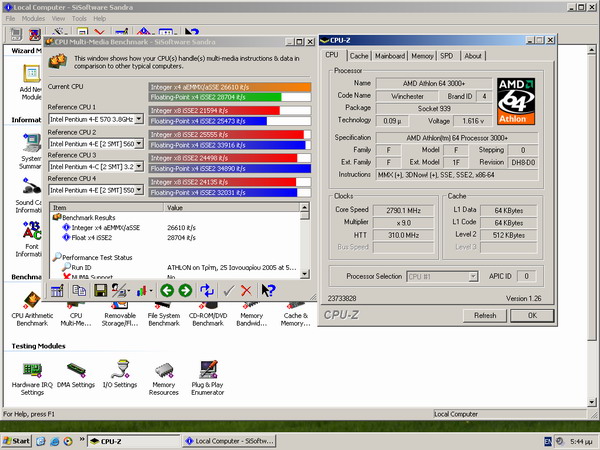Click scroll-down arrow of Sandra main window
The width and height of the screenshot is (600, 450).
(x=592, y=402)
